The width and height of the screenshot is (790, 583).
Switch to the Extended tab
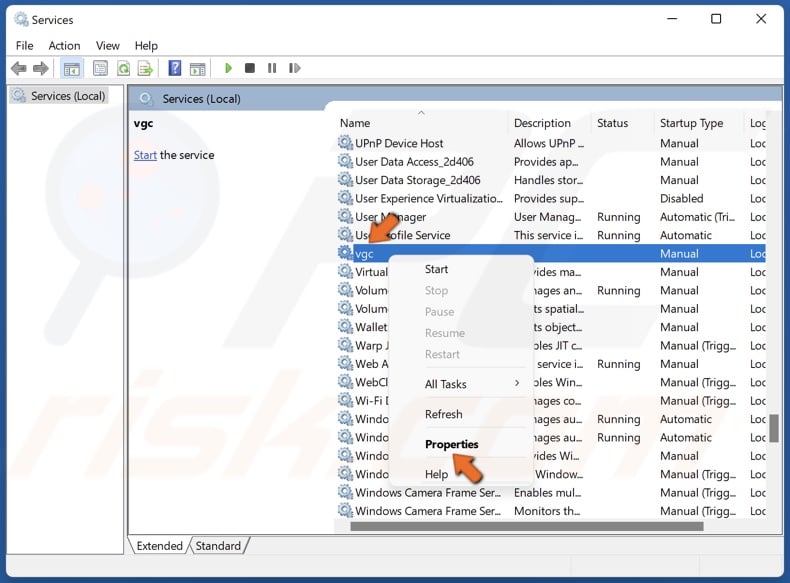[159, 546]
